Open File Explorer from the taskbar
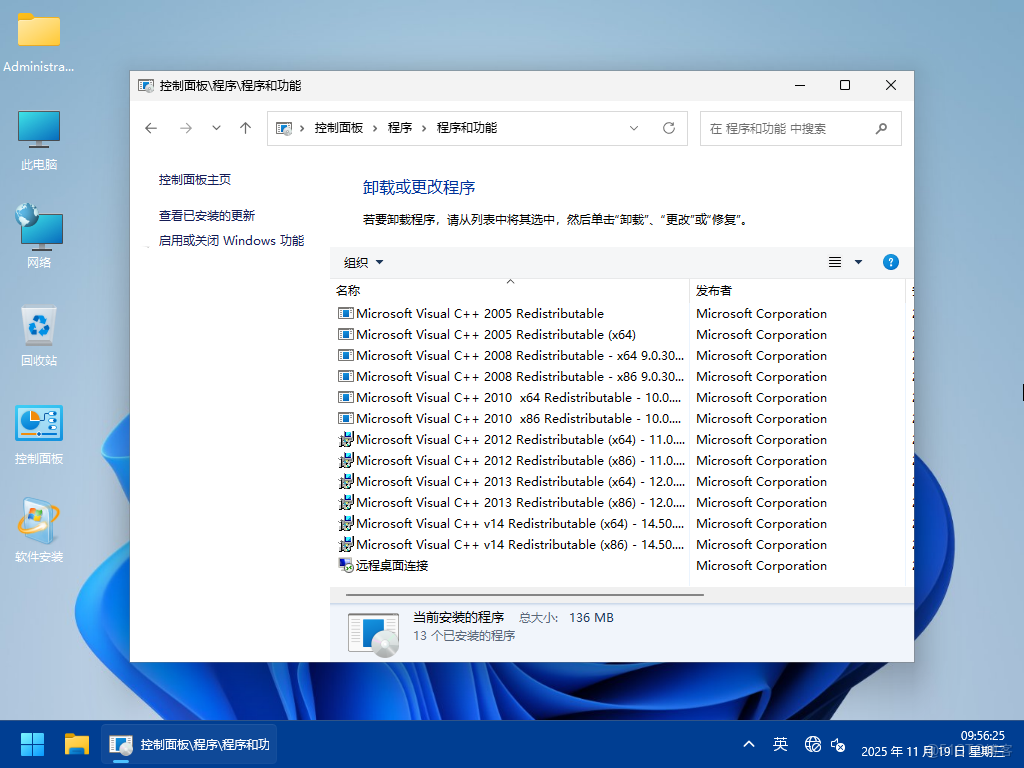Viewport: 1024px width, 768px height. [77, 744]
